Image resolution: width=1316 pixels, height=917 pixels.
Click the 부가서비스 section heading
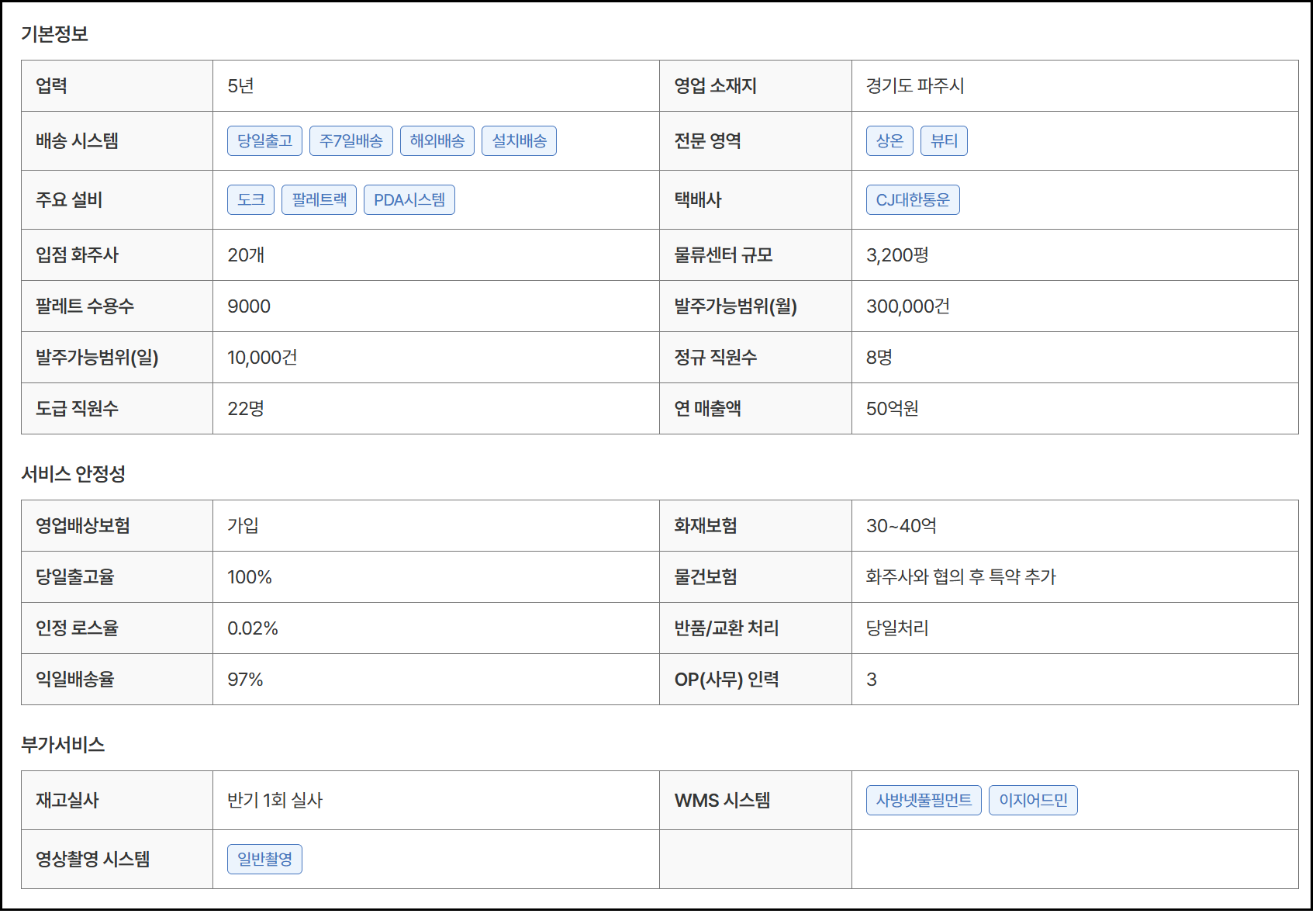[x=63, y=745]
